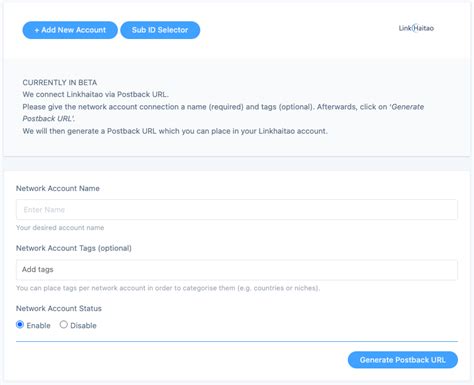Click the tags categorise hint text
The image size is (474, 385).
click(x=168, y=288)
